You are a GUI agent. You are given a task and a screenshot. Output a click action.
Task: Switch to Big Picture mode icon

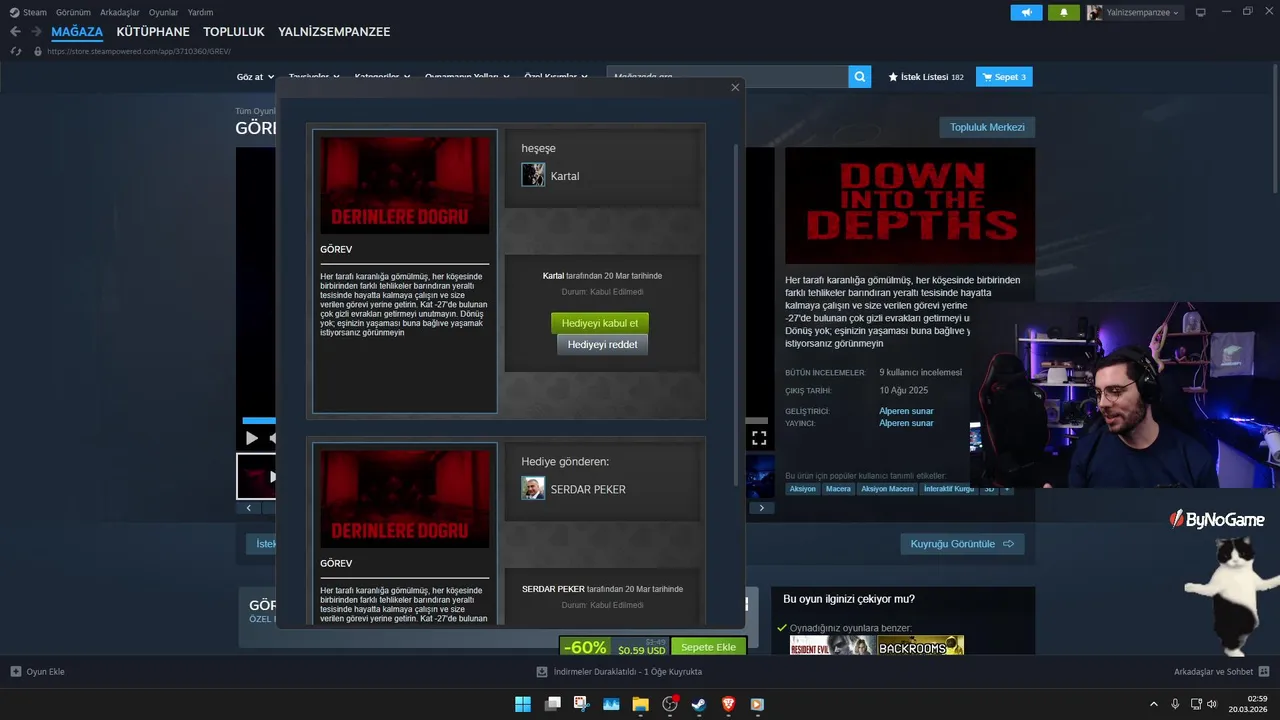tap(1201, 12)
